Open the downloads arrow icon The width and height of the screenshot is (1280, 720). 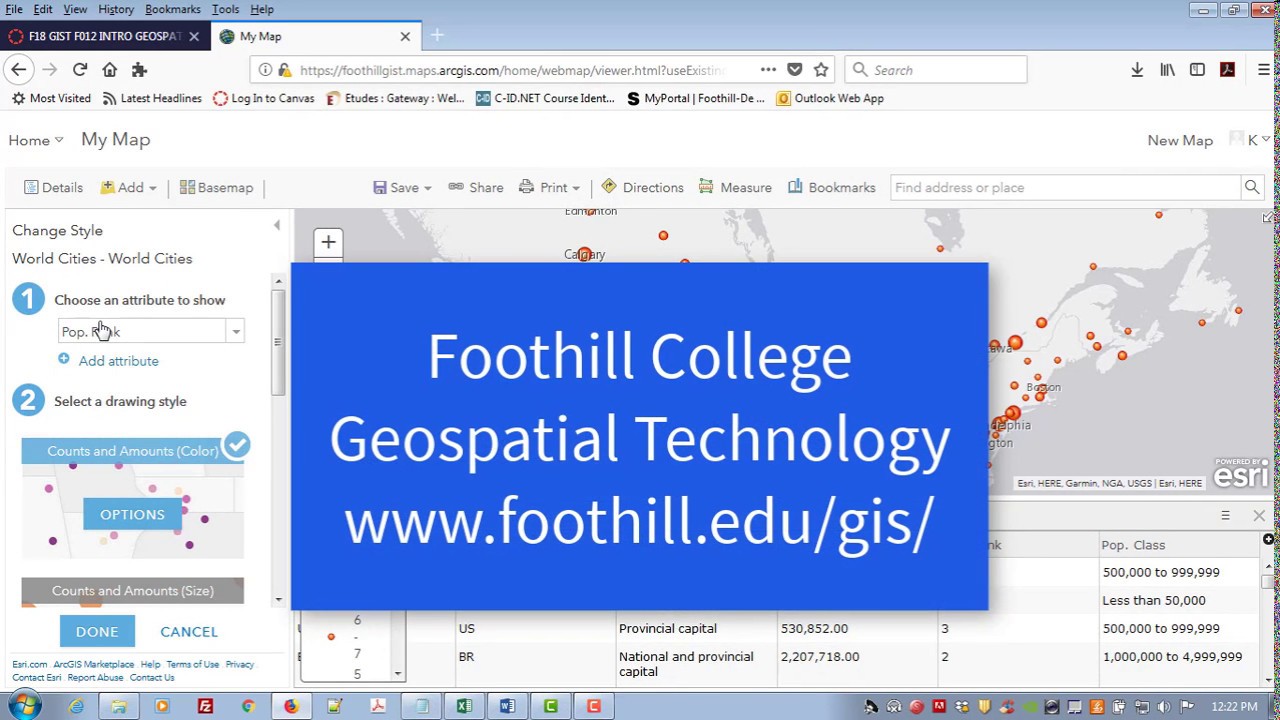[x=1137, y=70]
